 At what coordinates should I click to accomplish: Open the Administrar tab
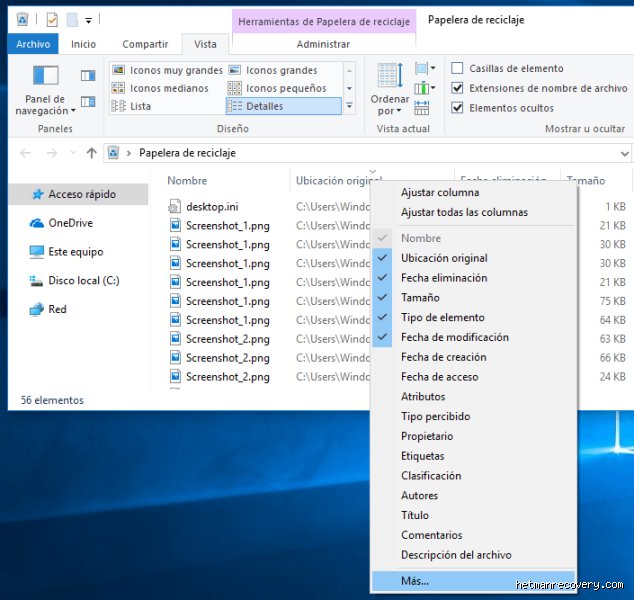pyautogui.click(x=323, y=44)
